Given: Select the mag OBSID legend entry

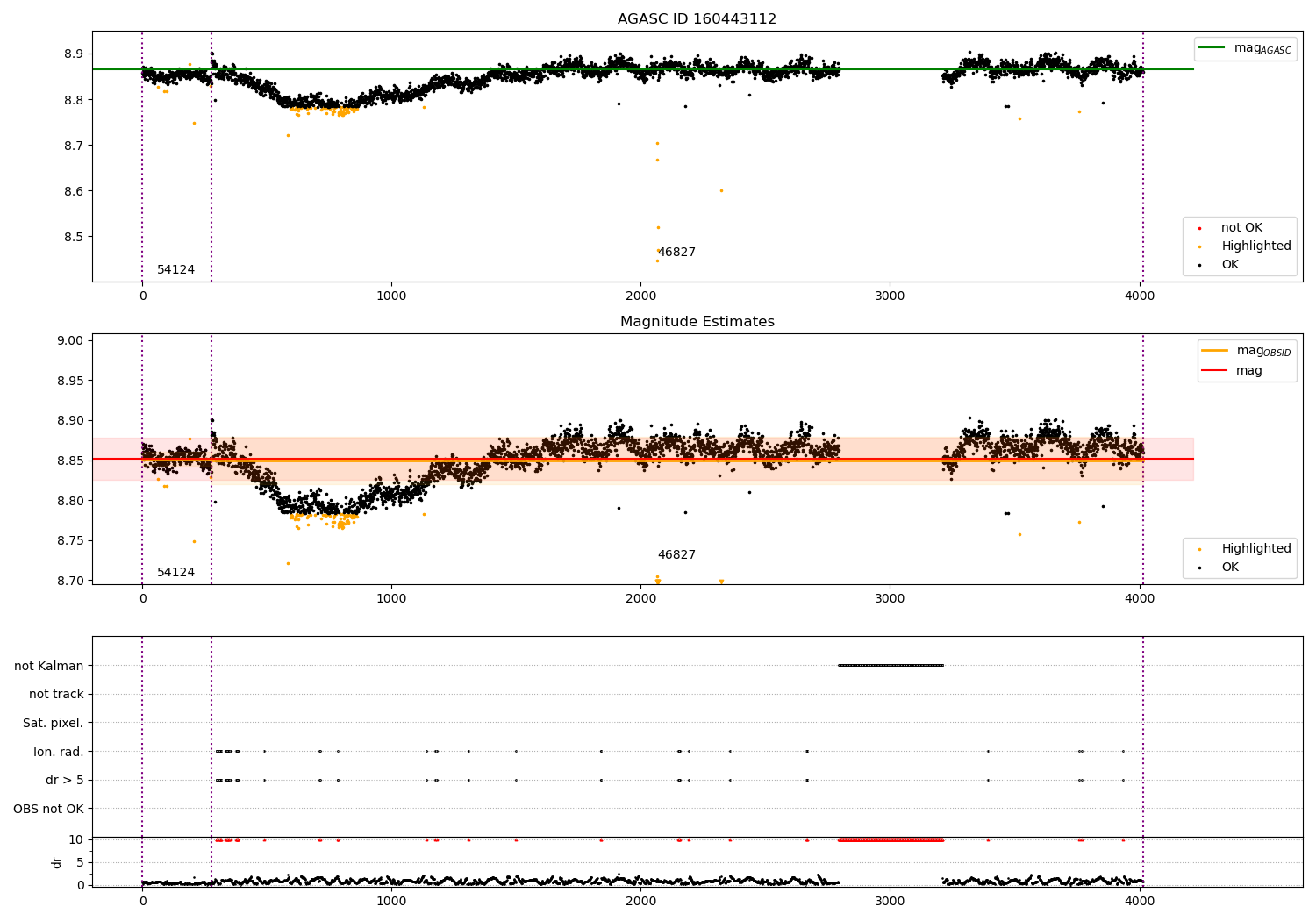Looking at the screenshot, I should (x=1247, y=351).
